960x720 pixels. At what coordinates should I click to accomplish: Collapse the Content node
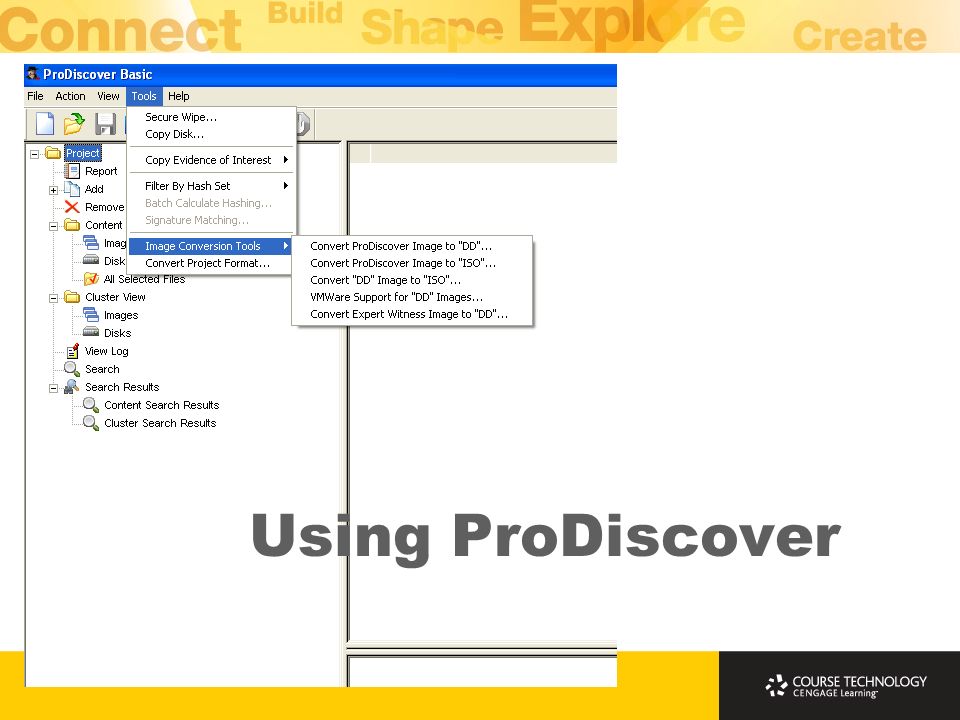click(53, 227)
